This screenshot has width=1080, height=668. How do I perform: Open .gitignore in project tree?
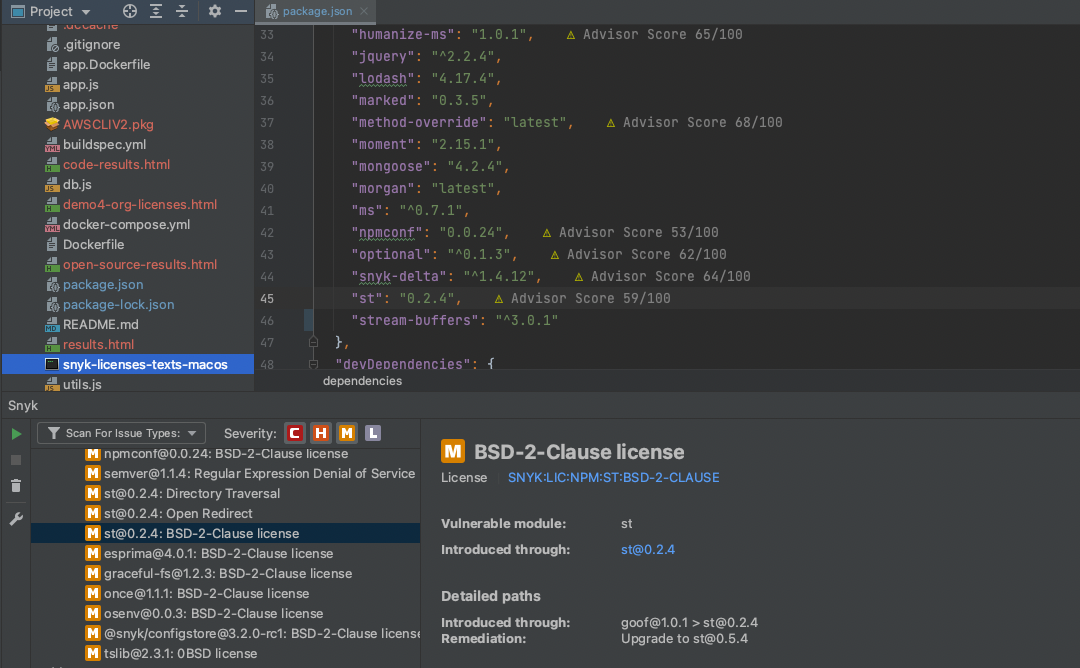91,45
